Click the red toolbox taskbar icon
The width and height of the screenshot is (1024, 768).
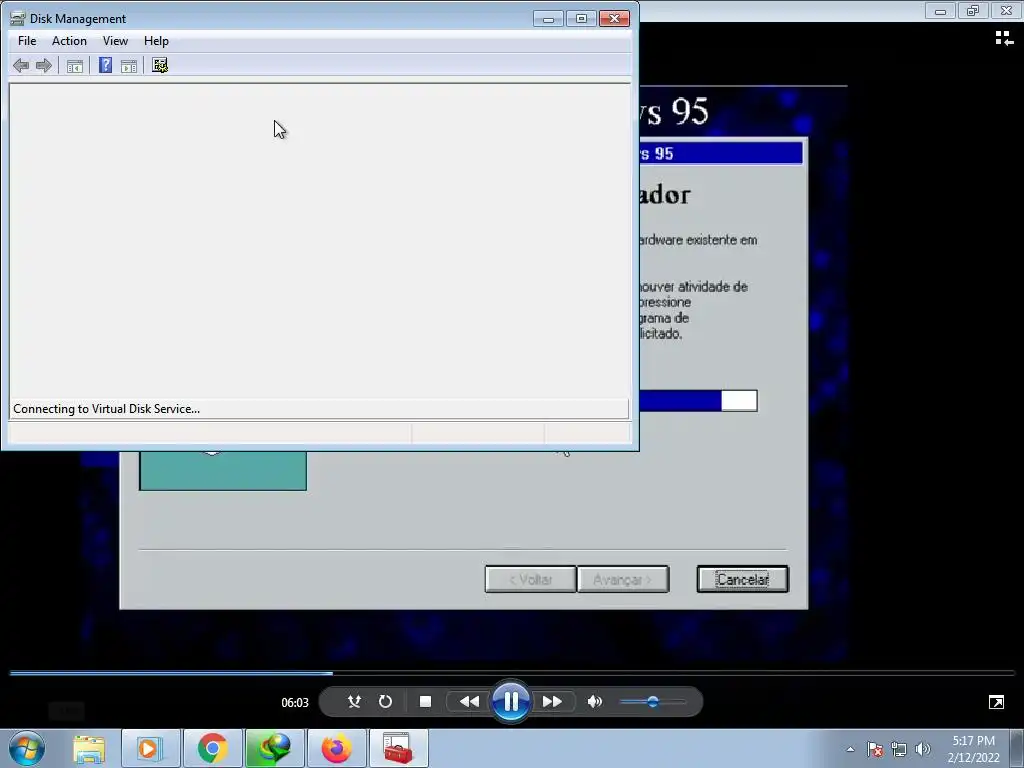[398, 748]
